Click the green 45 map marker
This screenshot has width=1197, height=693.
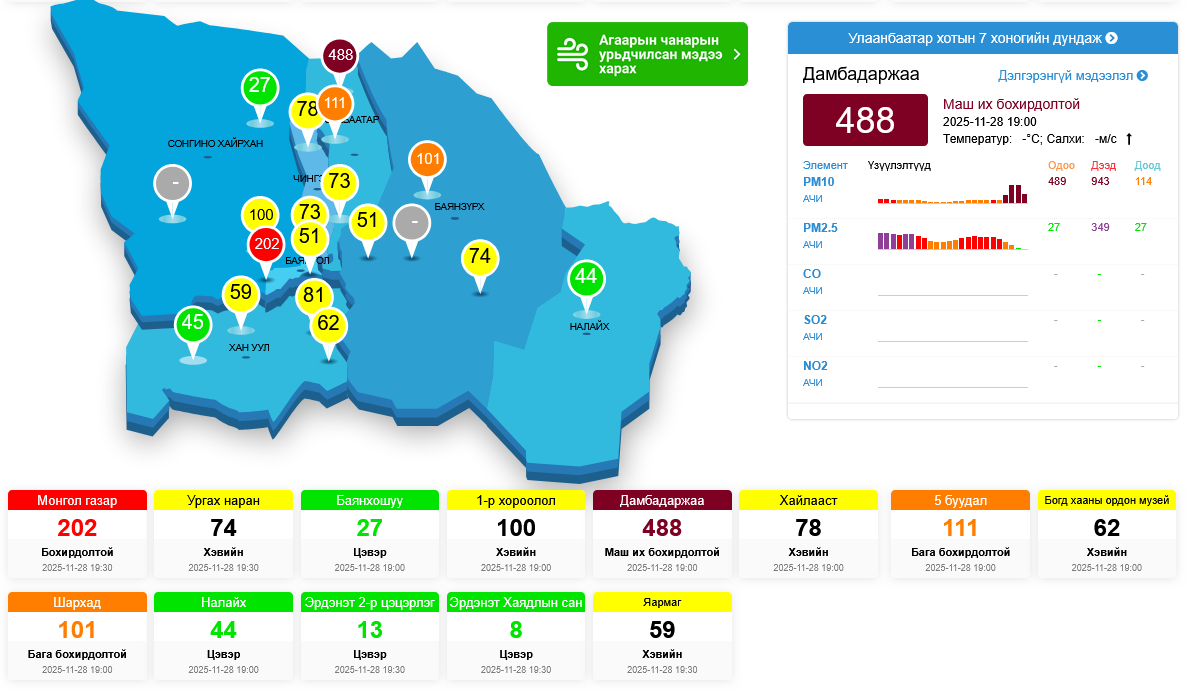[x=193, y=324]
